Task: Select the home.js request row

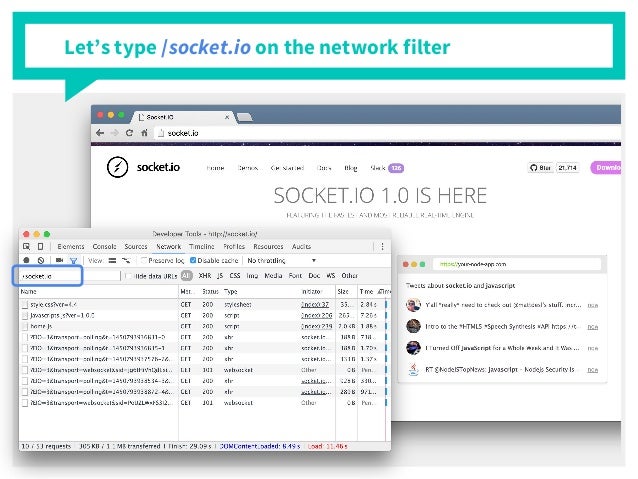Action: (x=203, y=326)
